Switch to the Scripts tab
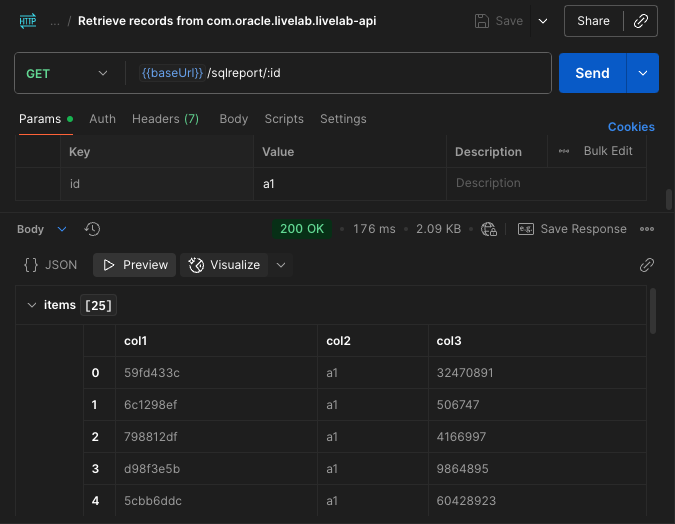The height and width of the screenshot is (524, 675). [284, 119]
